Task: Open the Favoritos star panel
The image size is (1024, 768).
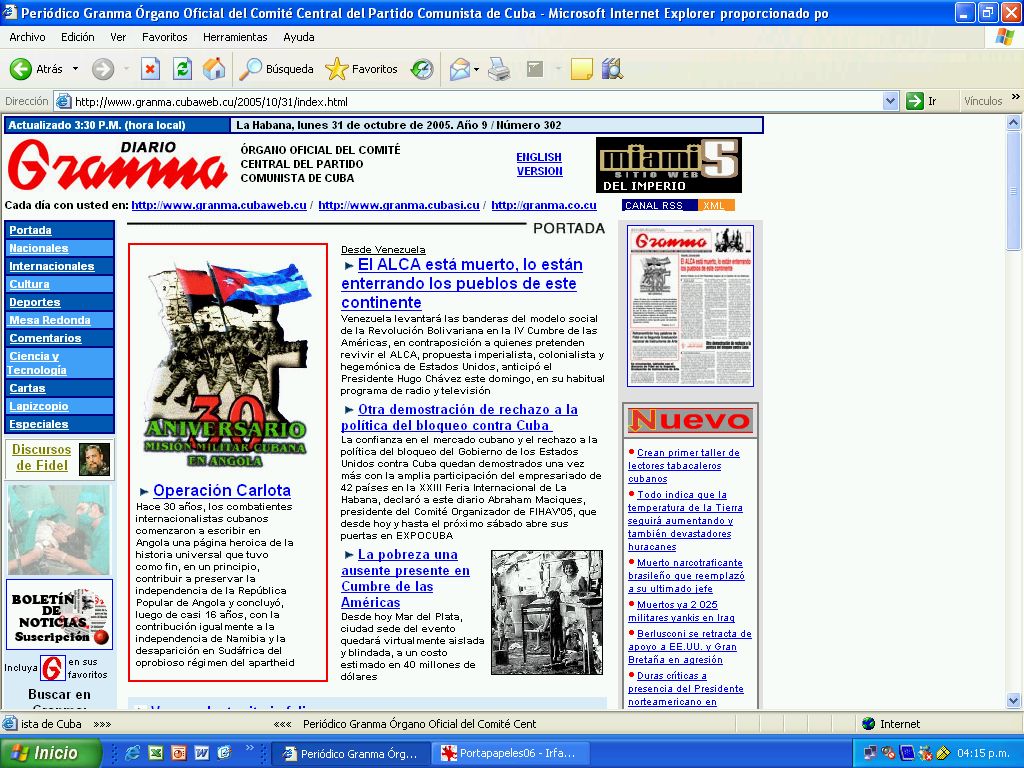Action: [362, 69]
